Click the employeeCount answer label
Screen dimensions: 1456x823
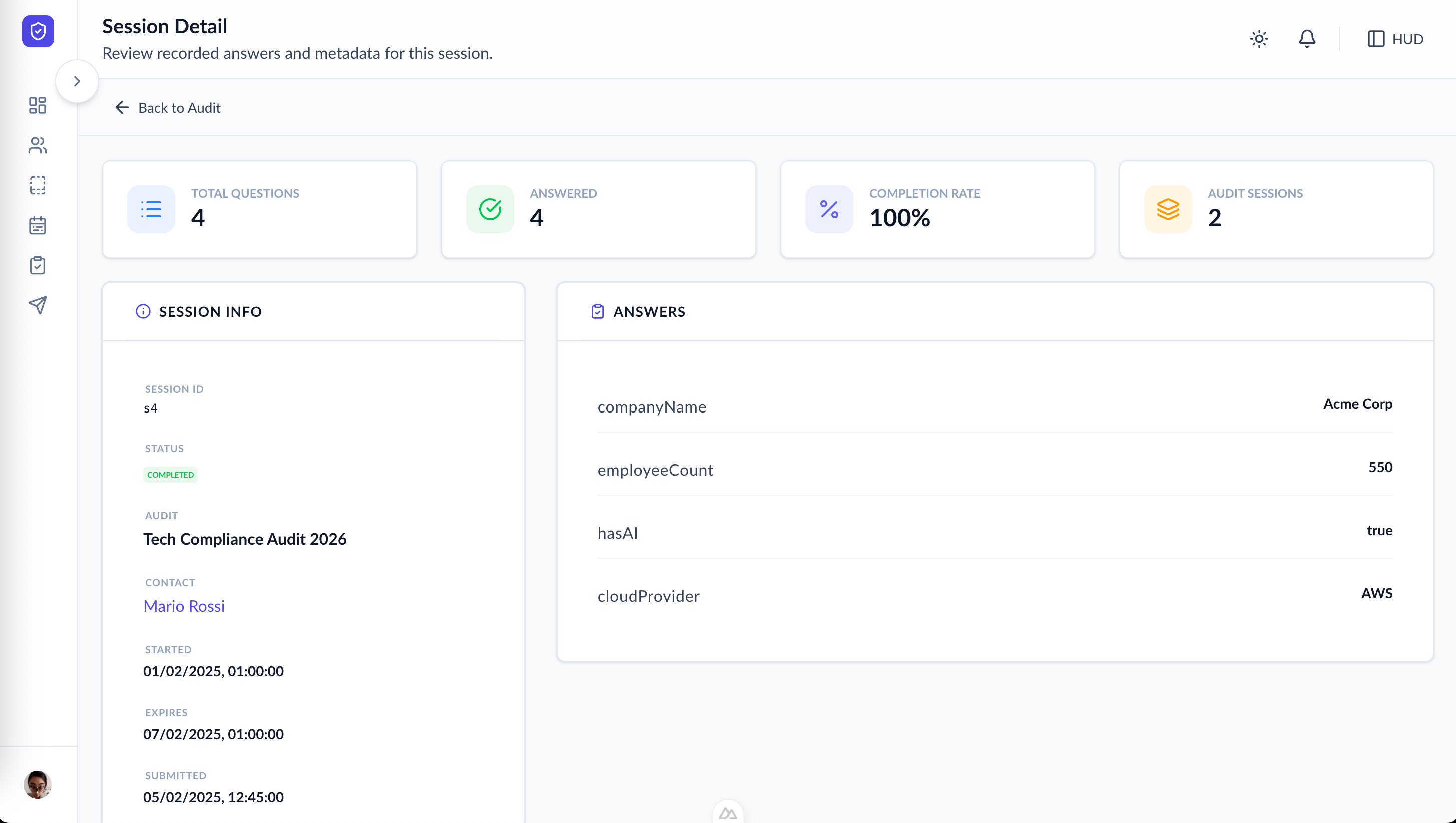(655, 470)
